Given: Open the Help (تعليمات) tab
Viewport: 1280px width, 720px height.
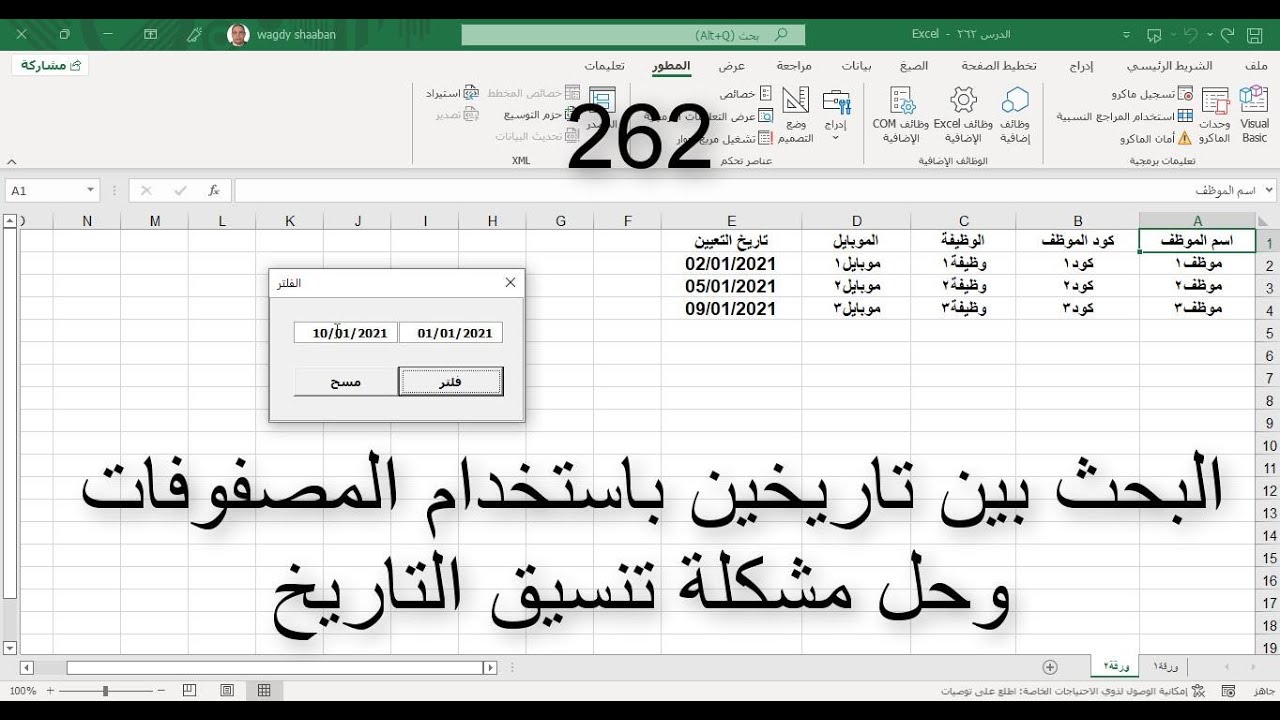Looking at the screenshot, I should click(x=605, y=66).
